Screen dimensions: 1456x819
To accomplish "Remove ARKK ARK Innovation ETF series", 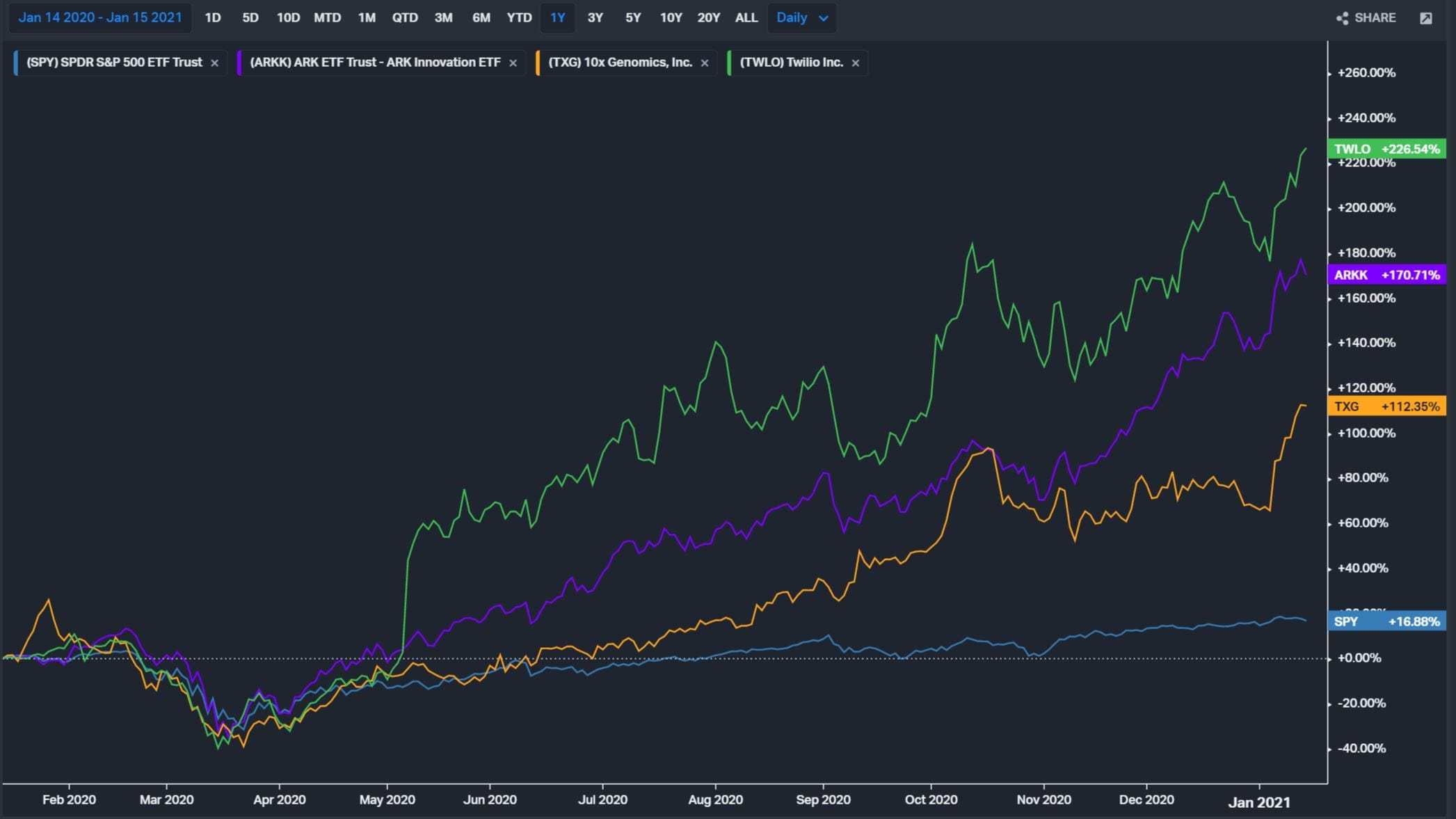I will [x=513, y=63].
